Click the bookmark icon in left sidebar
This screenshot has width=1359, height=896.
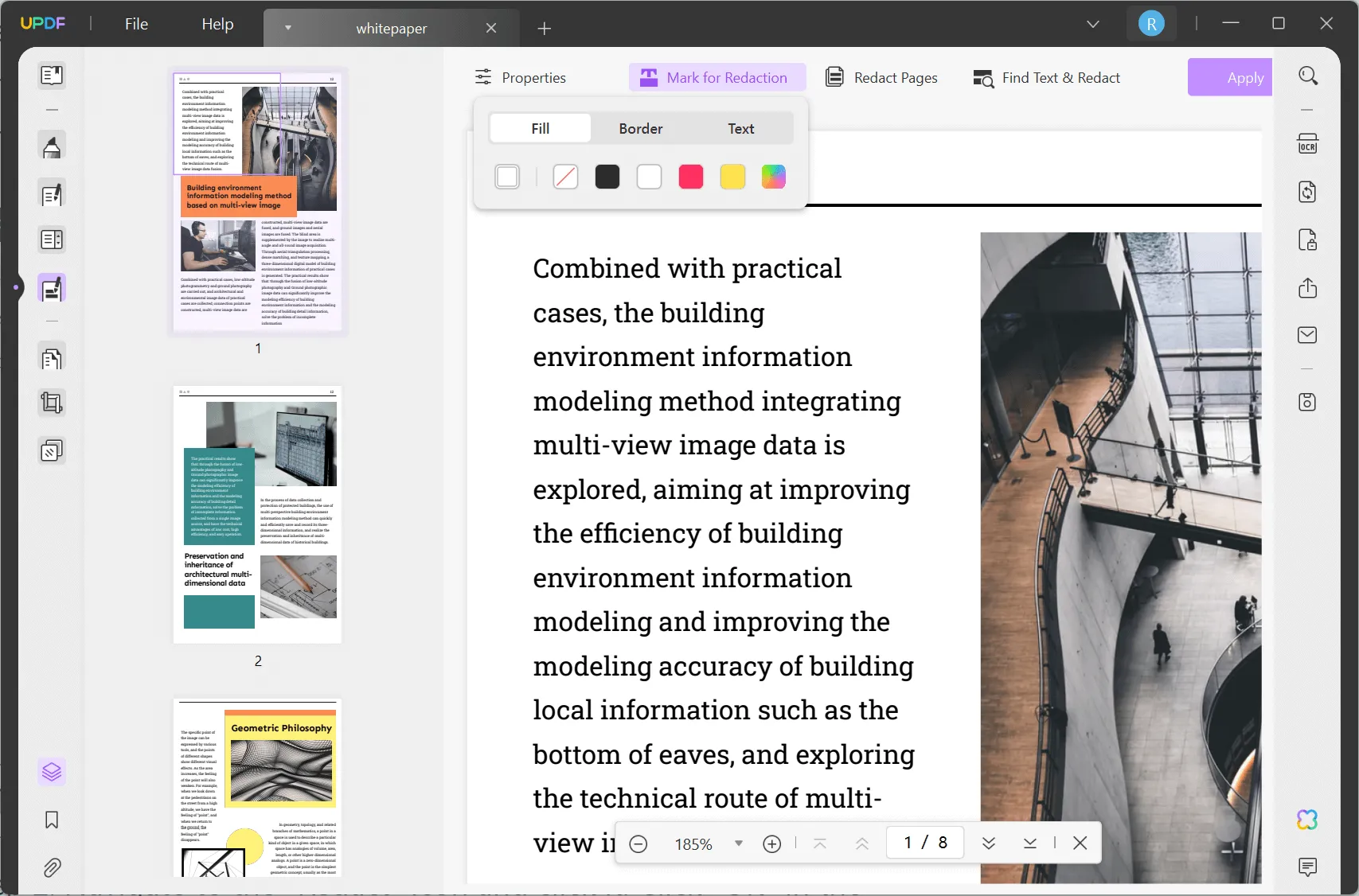tap(52, 820)
